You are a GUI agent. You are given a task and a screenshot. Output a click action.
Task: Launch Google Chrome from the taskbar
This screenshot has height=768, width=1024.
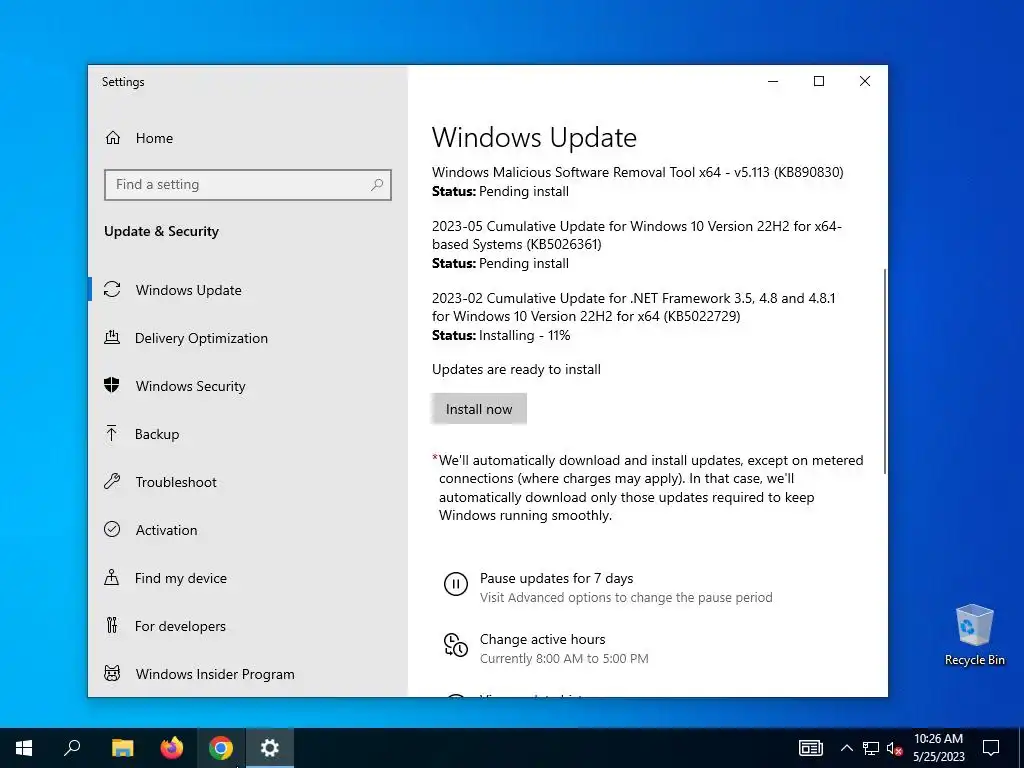(x=221, y=748)
